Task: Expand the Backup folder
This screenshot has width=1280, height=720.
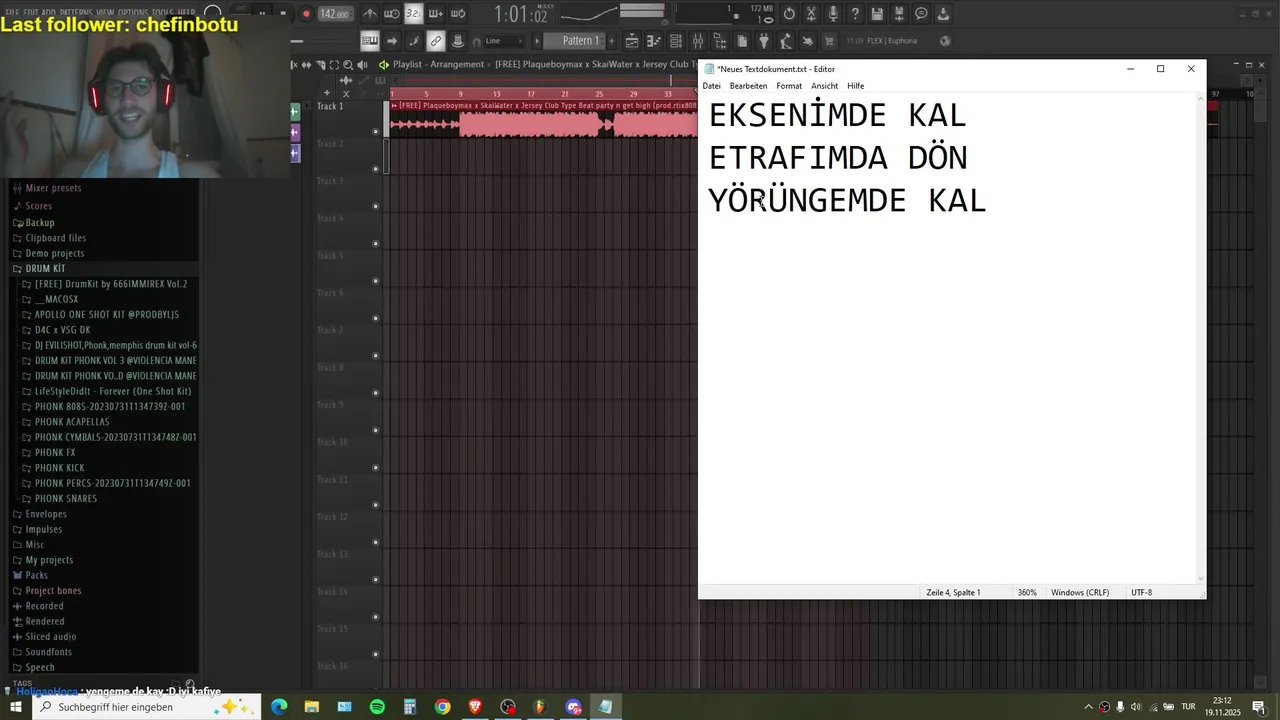Action: (40, 222)
